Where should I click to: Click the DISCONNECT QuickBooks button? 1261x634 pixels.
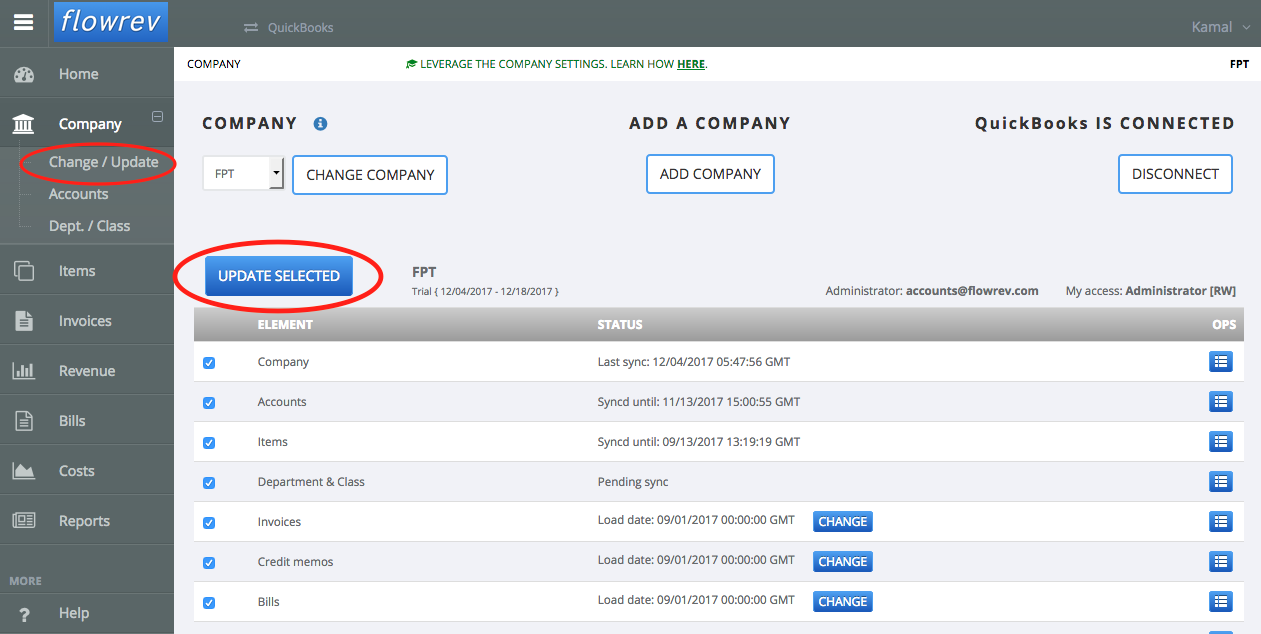[x=1175, y=174]
